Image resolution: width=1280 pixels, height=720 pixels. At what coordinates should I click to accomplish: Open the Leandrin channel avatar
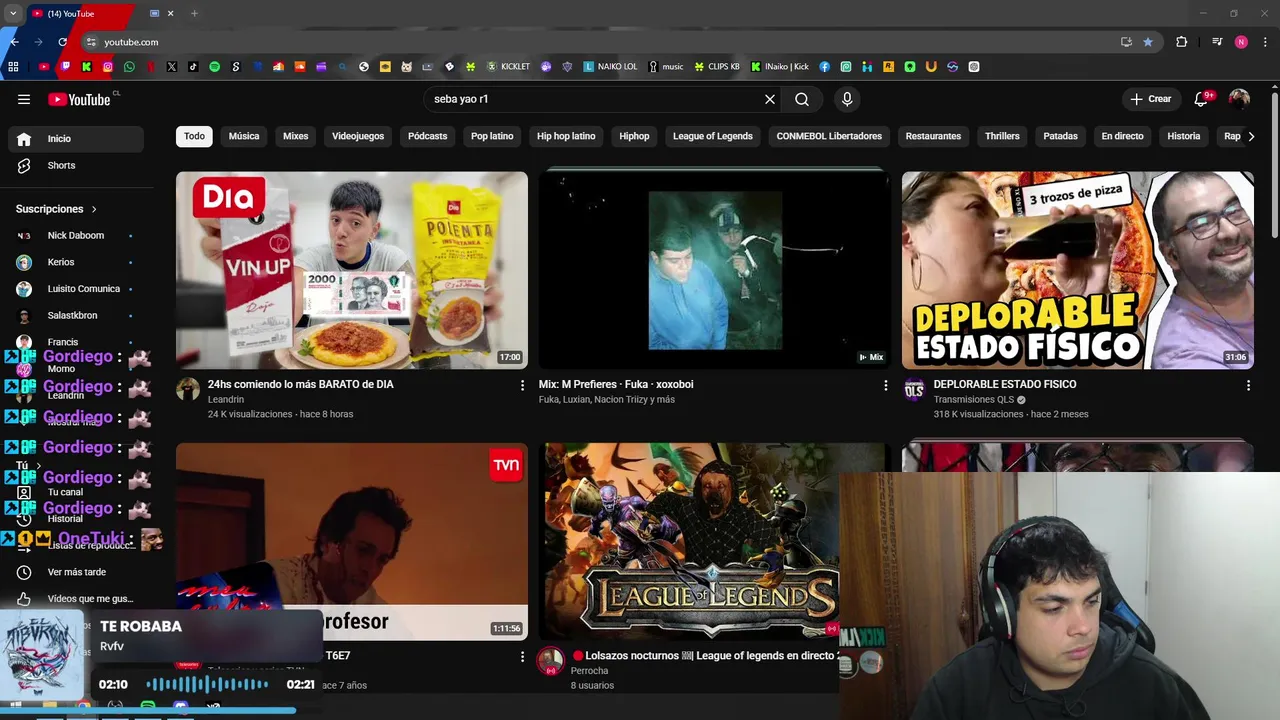click(188, 389)
